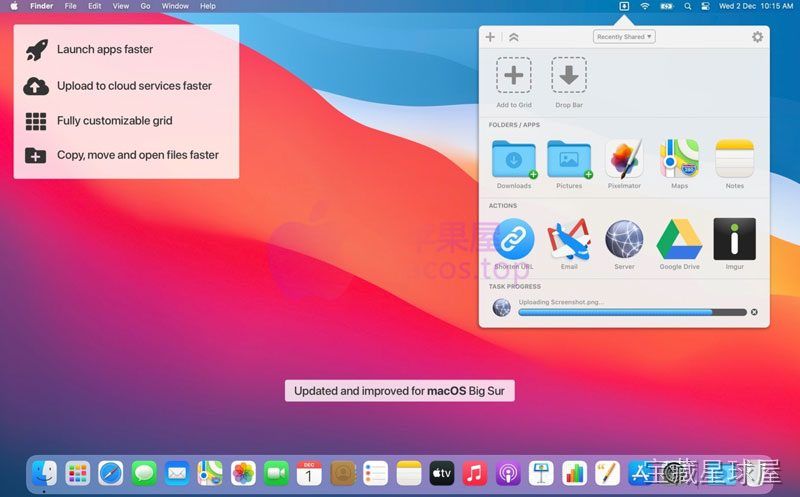
Task: Open the Finder menu
Action: coord(41,6)
